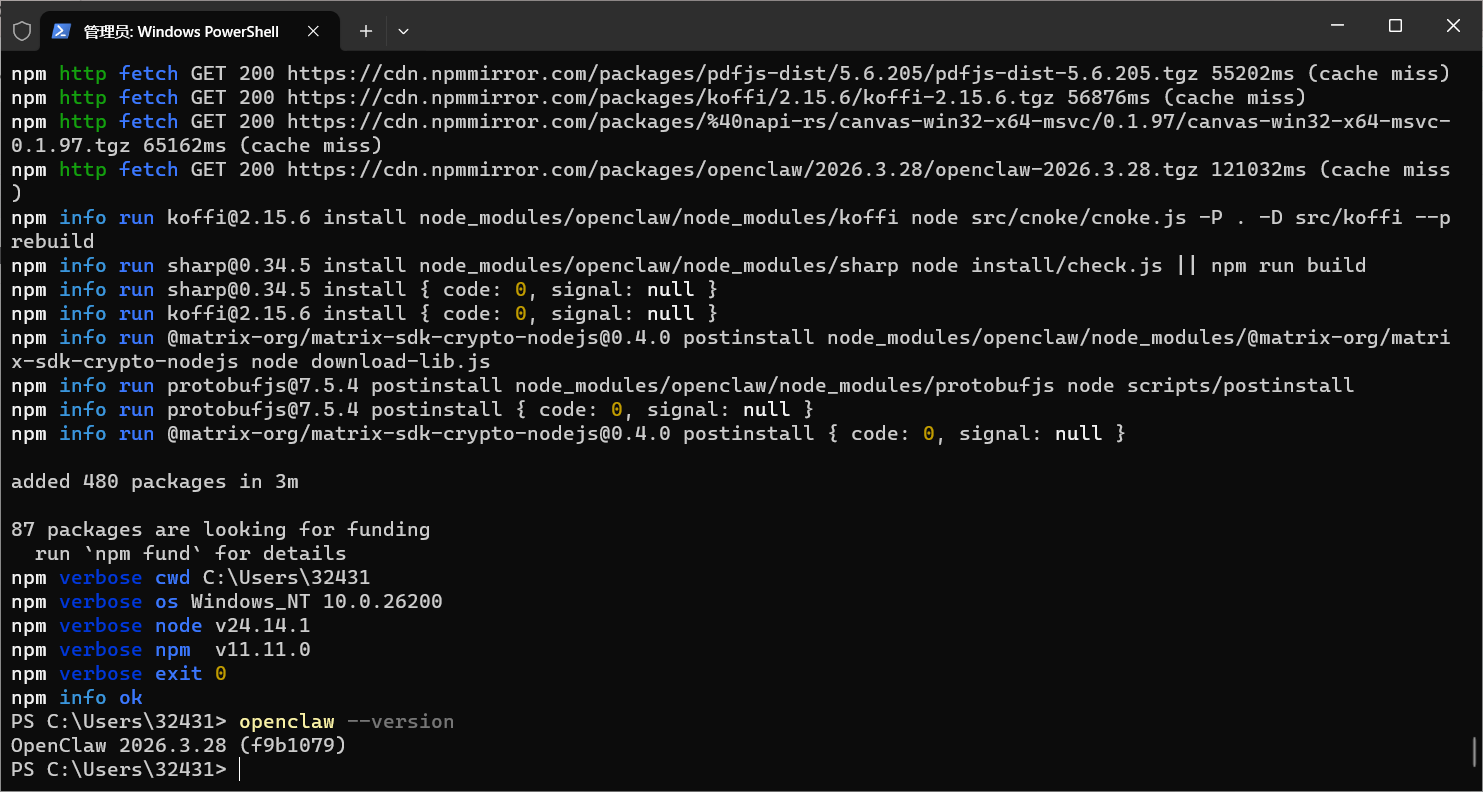This screenshot has width=1483, height=792.
Task: Close the terminal window
Action: [1453, 26]
